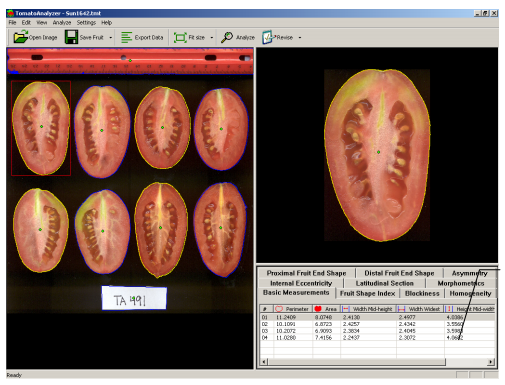Click the red ruler in the scan
Viewport: 505px width, 385px height.
click(x=130, y=61)
